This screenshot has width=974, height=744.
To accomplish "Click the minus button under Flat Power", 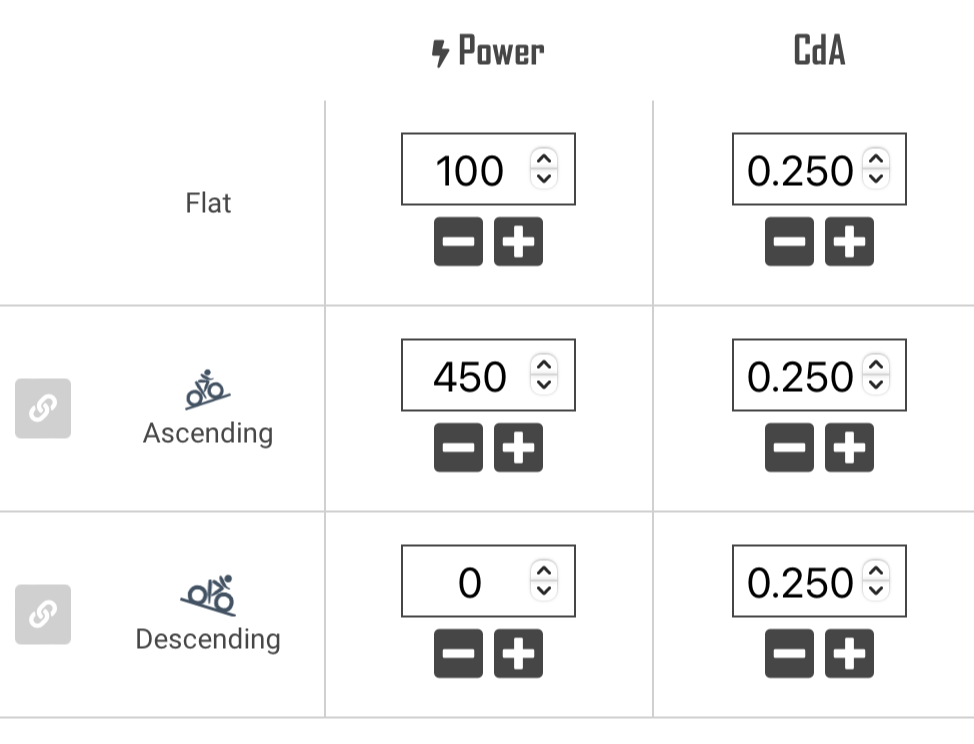I will [458, 242].
